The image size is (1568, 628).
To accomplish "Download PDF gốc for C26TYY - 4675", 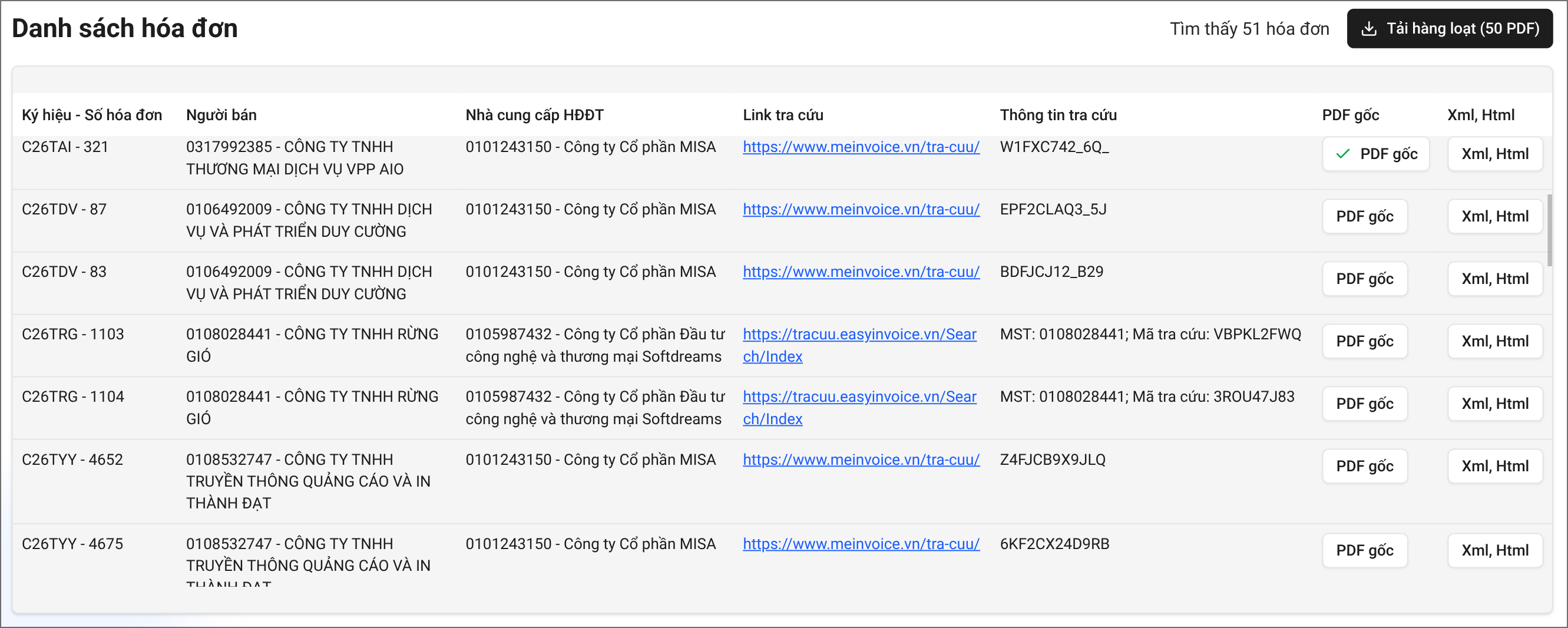I will 1364,550.
